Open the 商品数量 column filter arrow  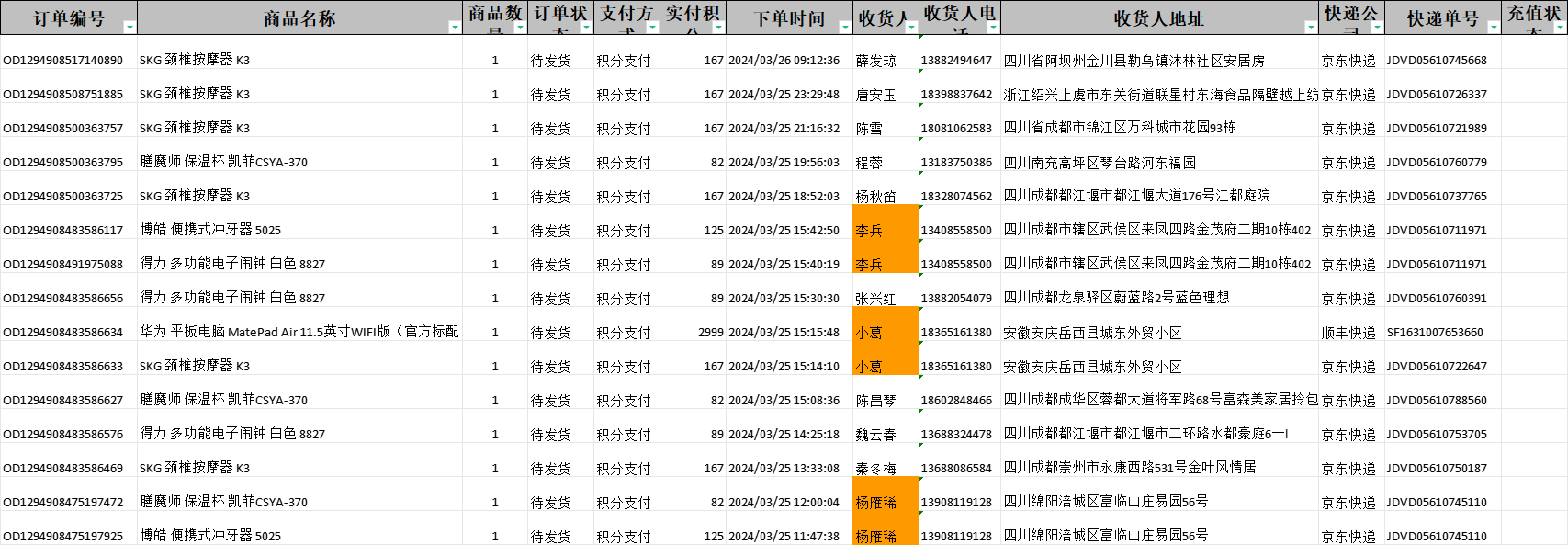pyautogui.click(x=520, y=28)
